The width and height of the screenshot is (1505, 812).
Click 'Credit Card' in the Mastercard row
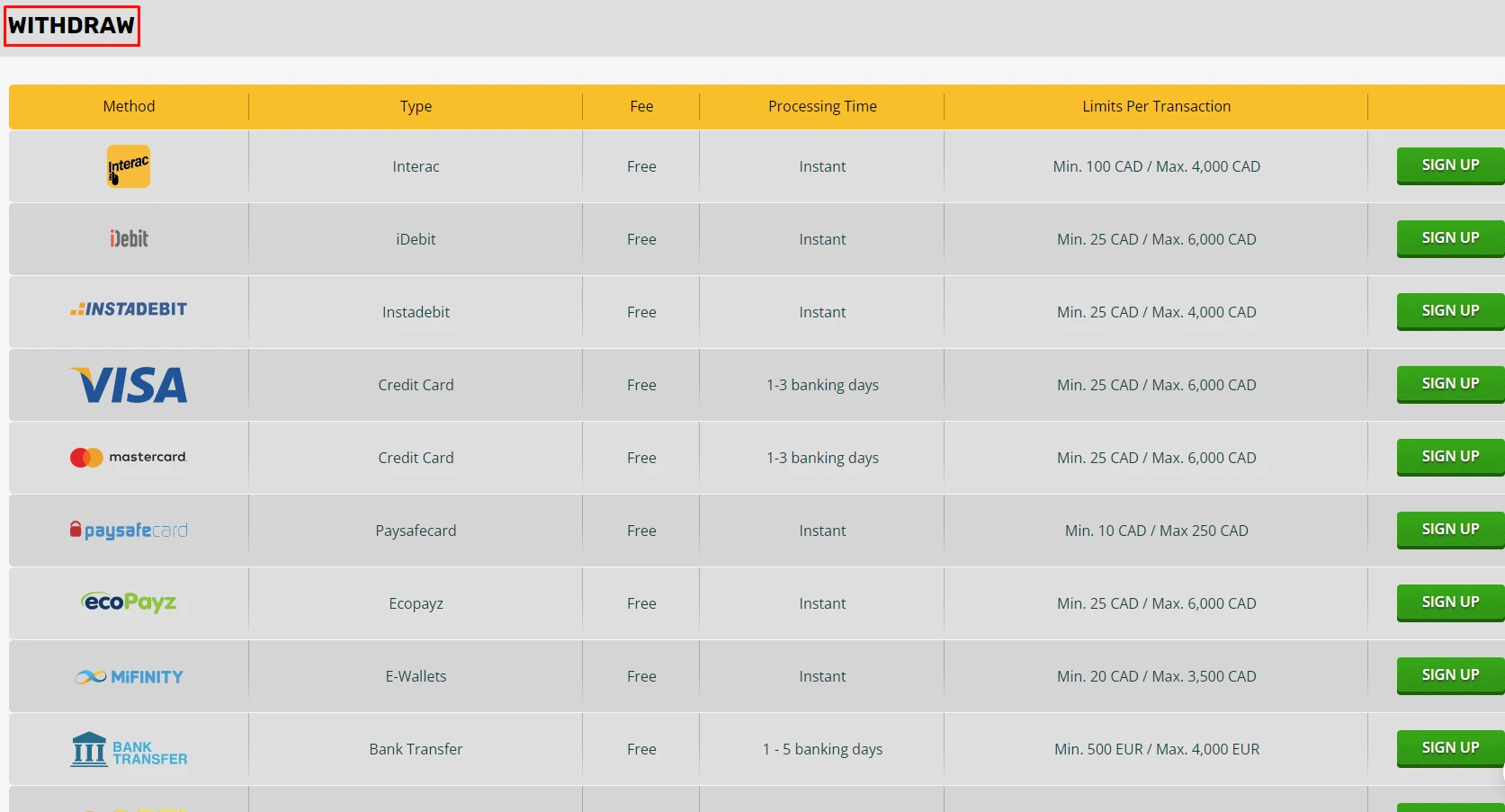(x=416, y=458)
